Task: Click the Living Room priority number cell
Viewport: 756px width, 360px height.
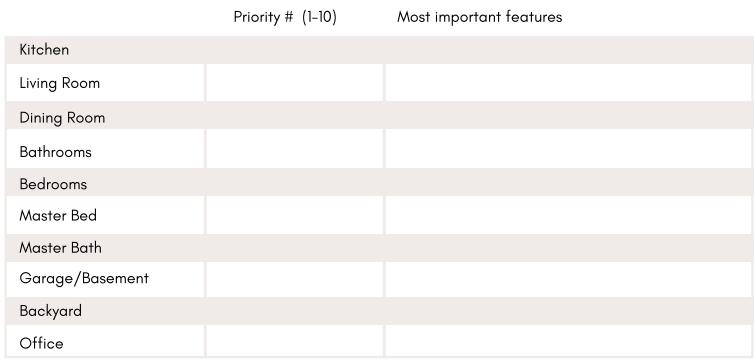Action: point(295,83)
